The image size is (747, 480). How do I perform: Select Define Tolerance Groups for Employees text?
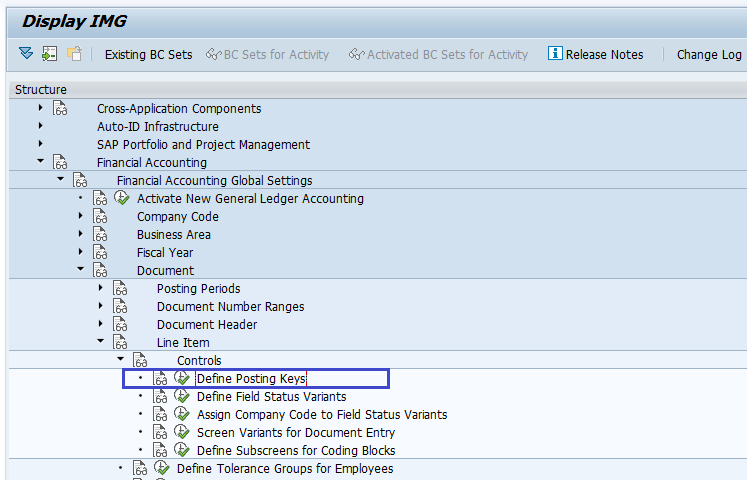[285, 469]
